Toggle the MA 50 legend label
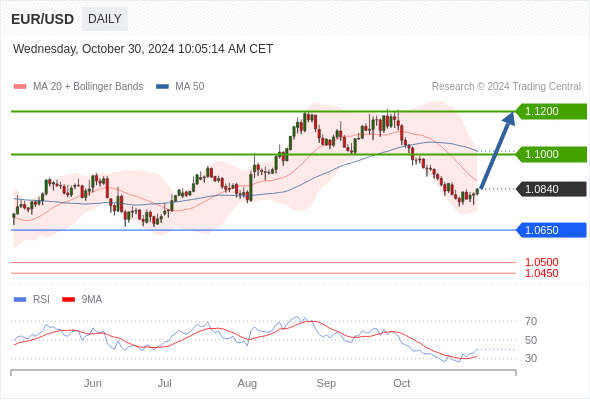The width and height of the screenshot is (590, 400). coord(190,87)
